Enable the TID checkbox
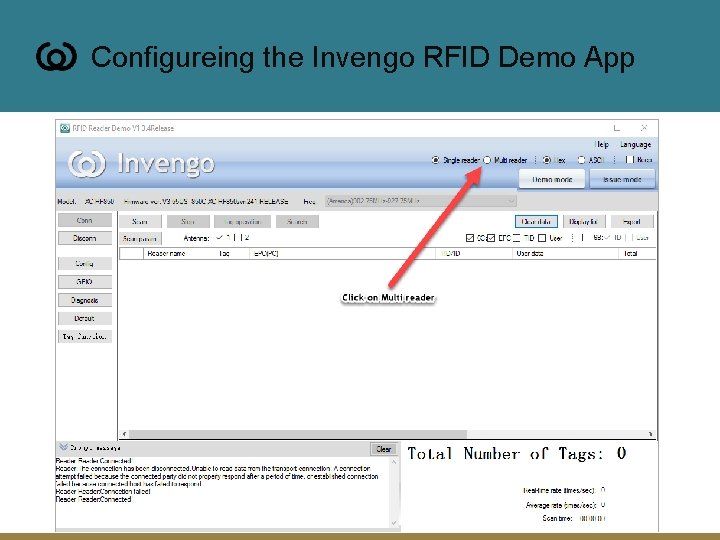Screen dimensions: 720x540 [517, 238]
